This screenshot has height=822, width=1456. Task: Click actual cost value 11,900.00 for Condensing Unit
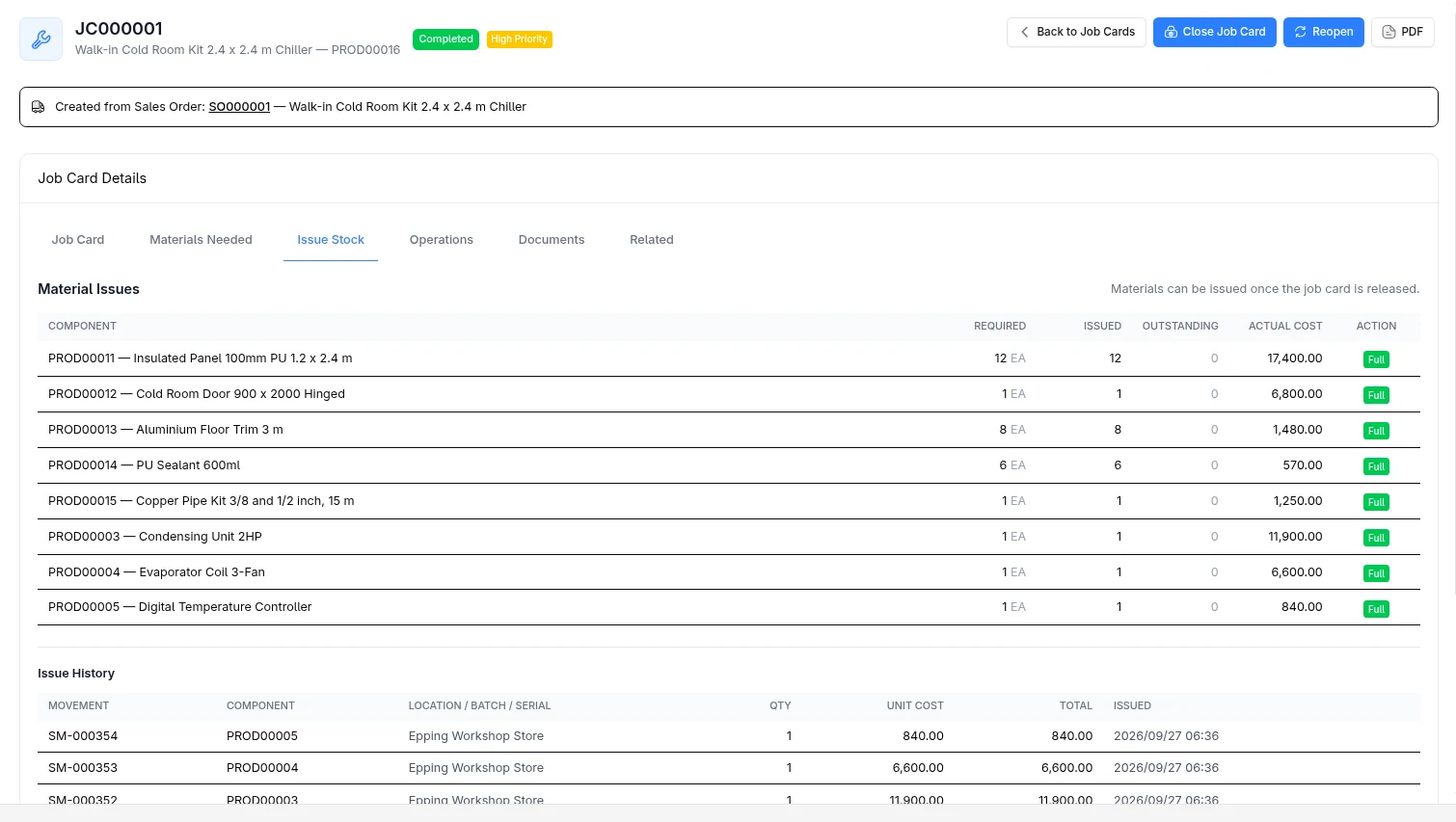(1295, 537)
